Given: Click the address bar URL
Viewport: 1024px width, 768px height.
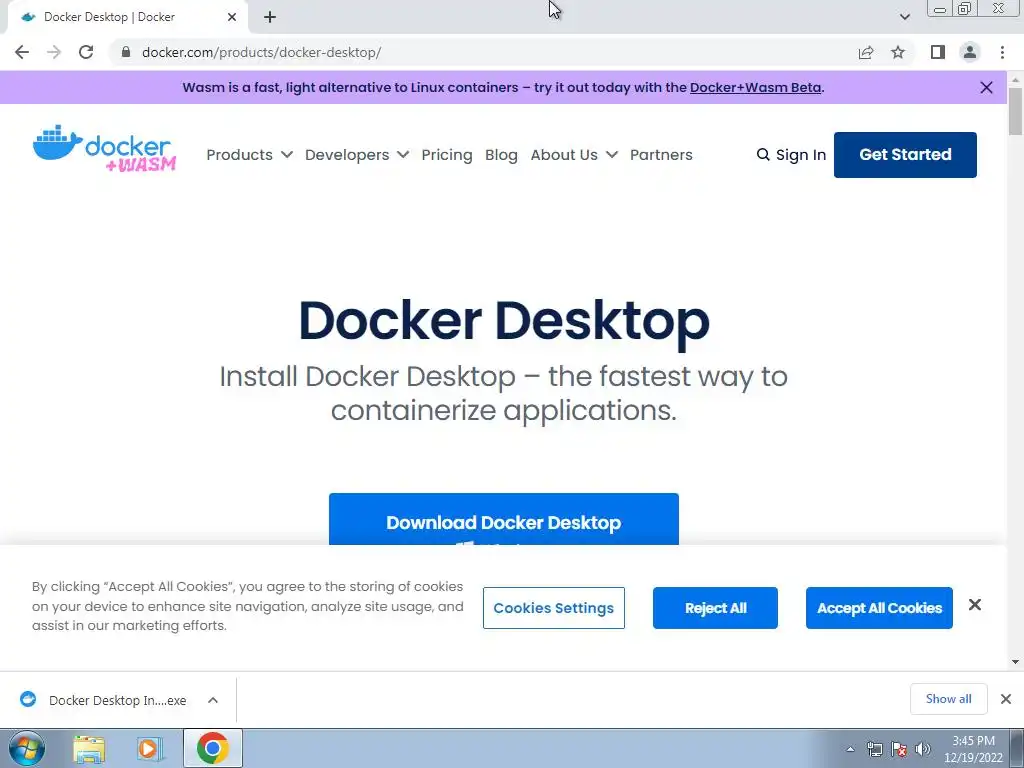Looking at the screenshot, I should click(x=261, y=52).
